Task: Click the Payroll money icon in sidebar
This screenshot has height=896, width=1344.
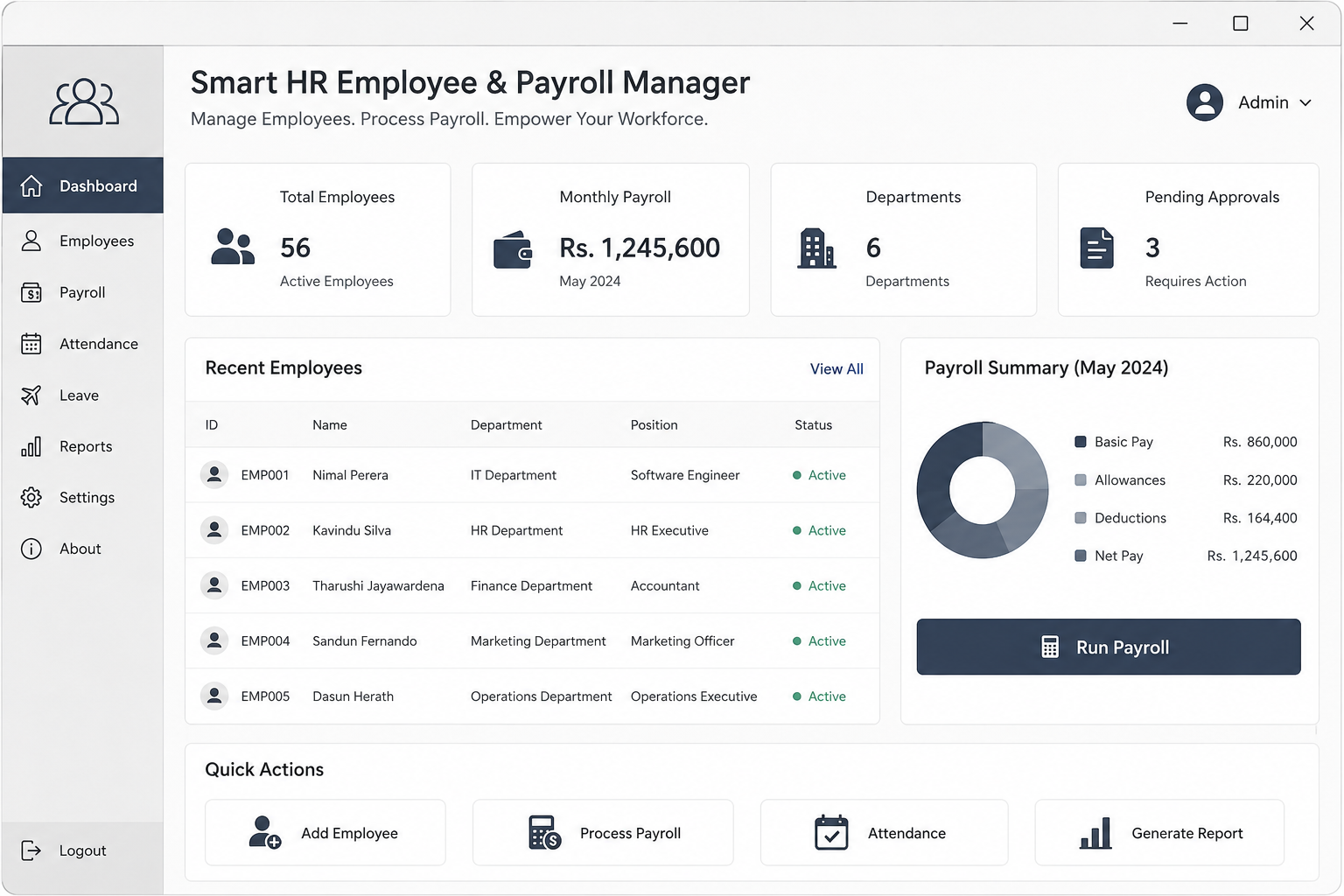Action: 31,292
